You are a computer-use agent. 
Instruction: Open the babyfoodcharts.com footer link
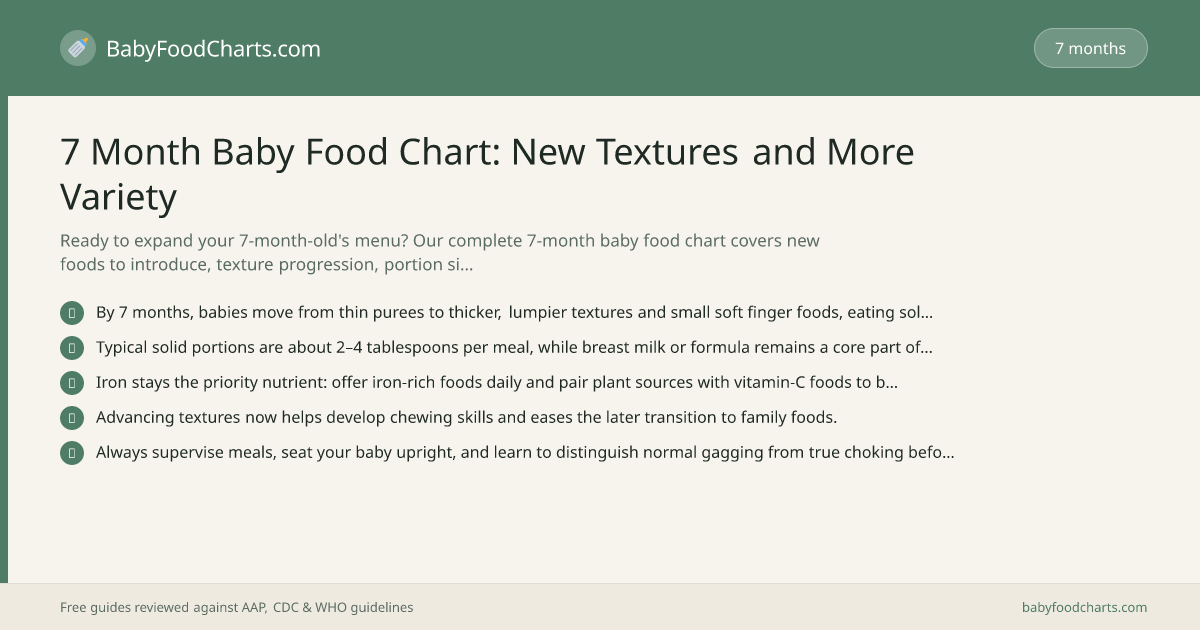(1084, 607)
